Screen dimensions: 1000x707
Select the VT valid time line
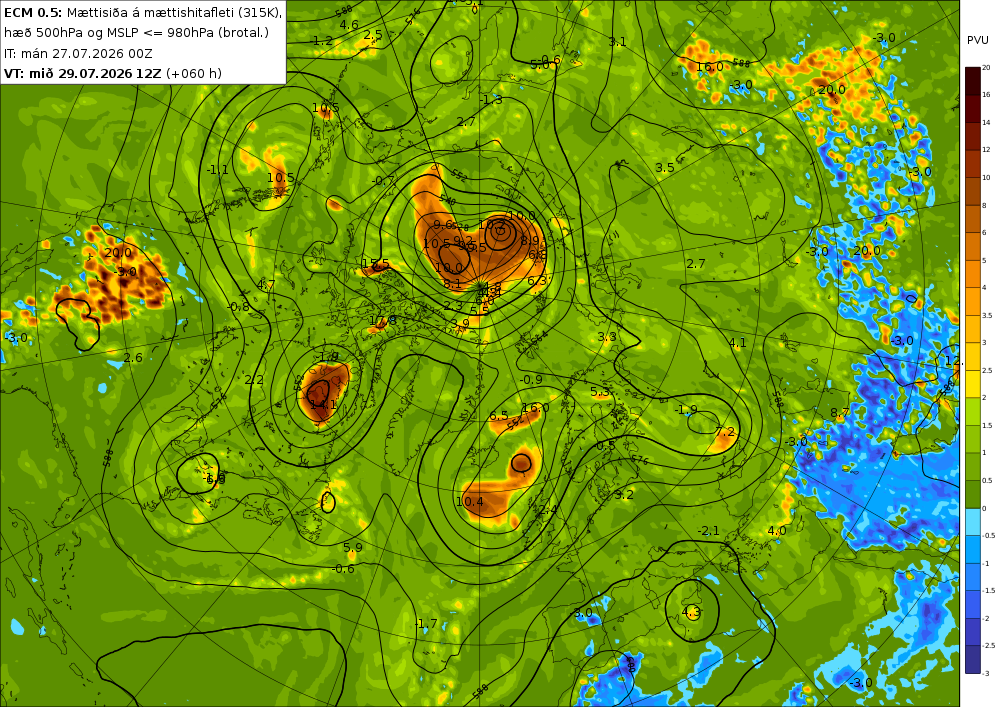[113, 73]
